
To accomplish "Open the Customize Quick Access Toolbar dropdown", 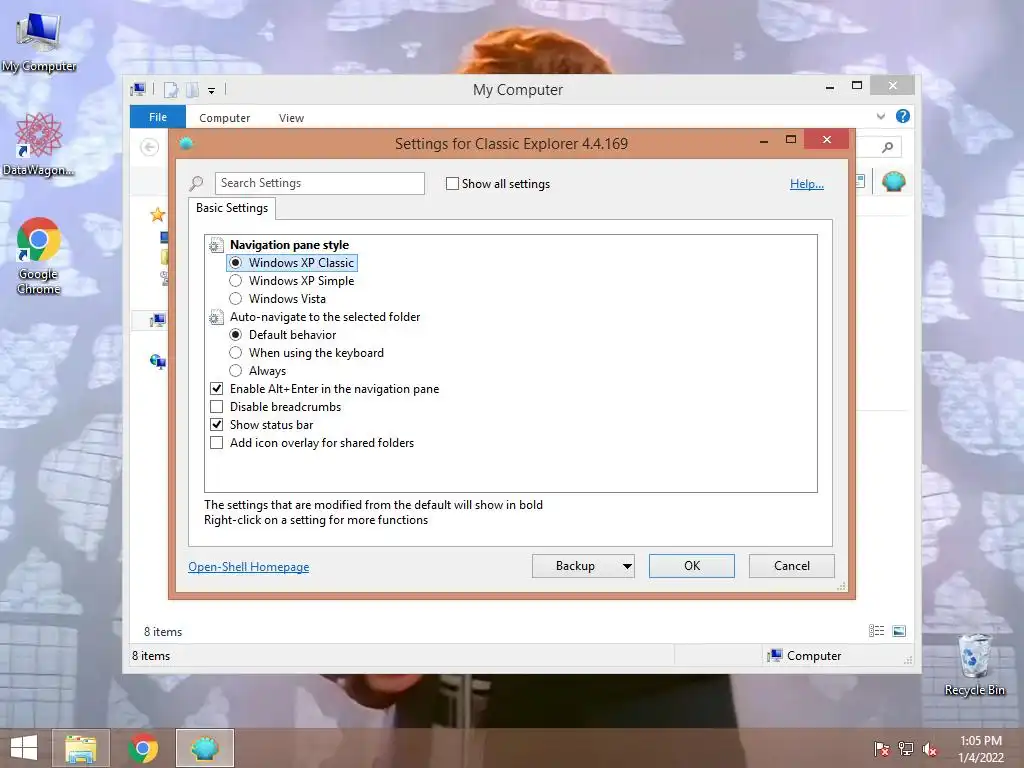I will tap(212, 91).
